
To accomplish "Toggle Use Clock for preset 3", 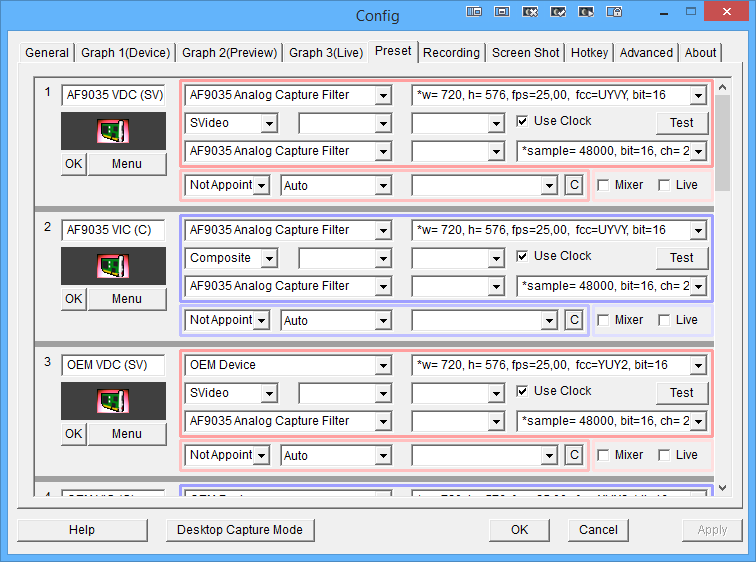I will (x=522, y=391).
